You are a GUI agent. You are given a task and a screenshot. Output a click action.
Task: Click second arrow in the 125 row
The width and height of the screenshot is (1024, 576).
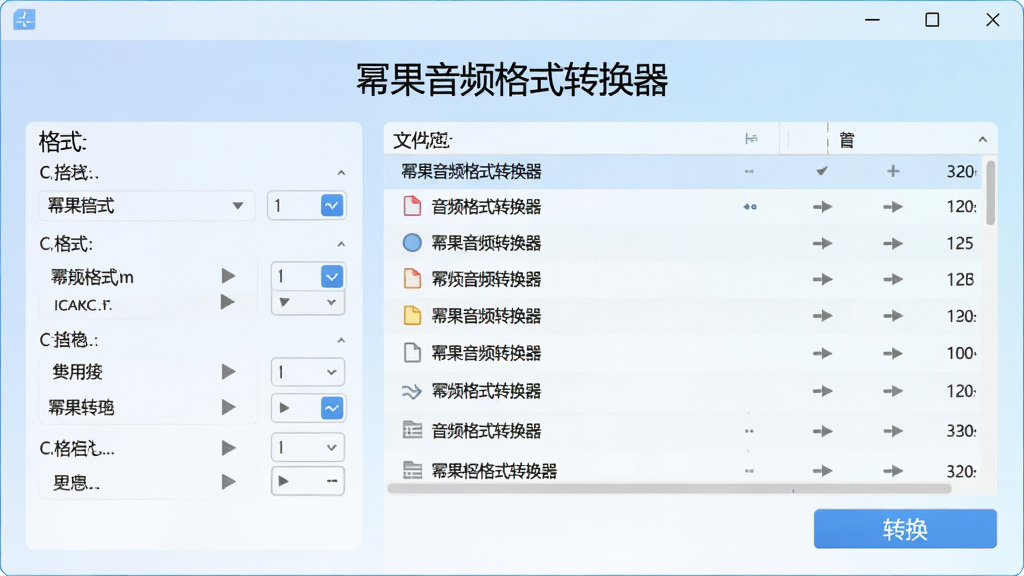(x=893, y=244)
